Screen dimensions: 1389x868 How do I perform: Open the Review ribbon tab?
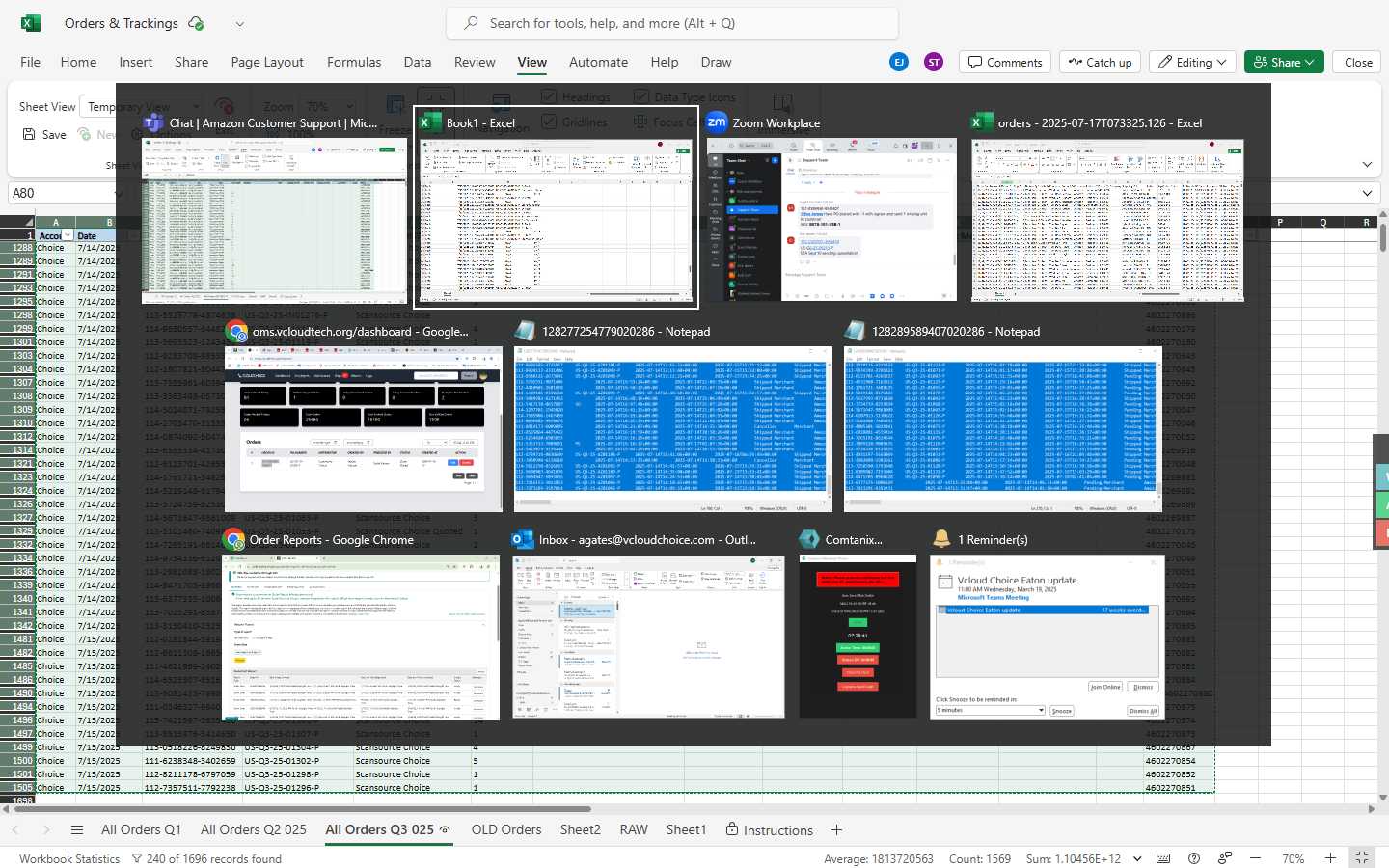pyautogui.click(x=475, y=62)
